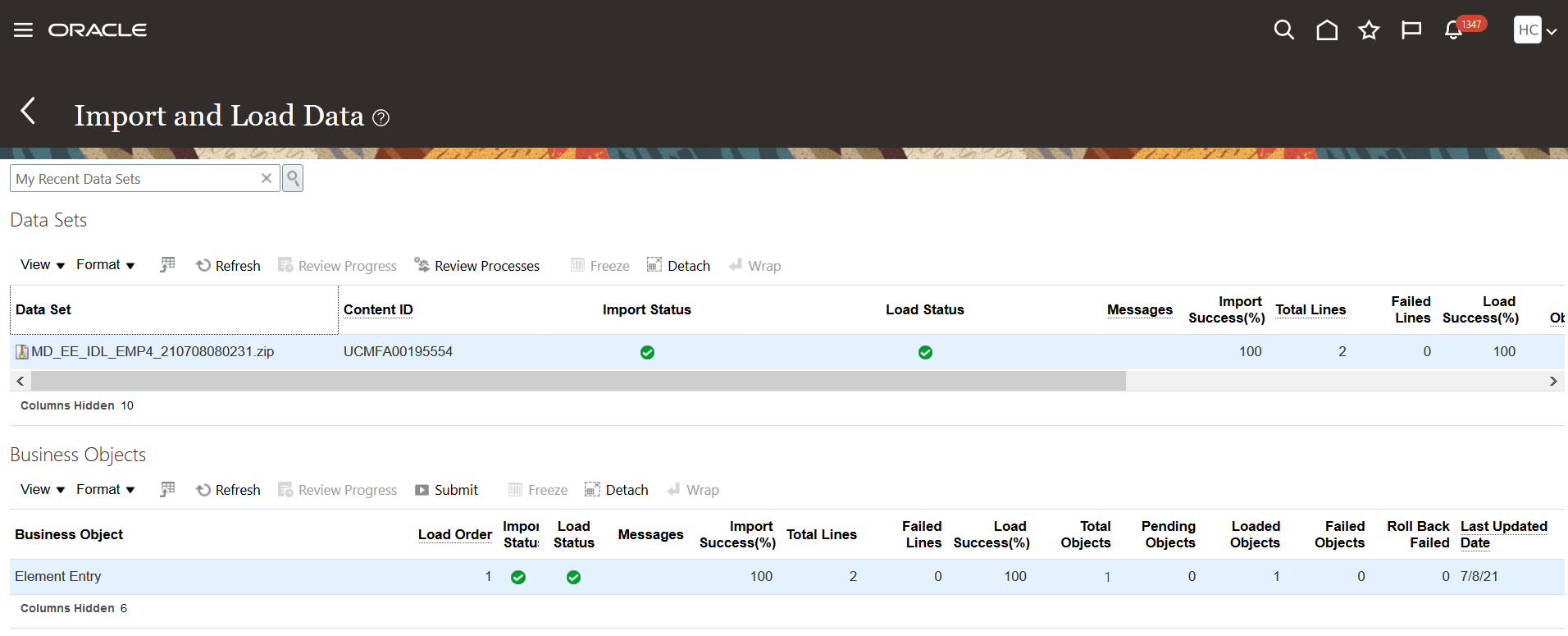The width and height of the screenshot is (1568, 636).
Task: Click the left arrow of Data Sets scrollbar
Action: tap(21, 381)
